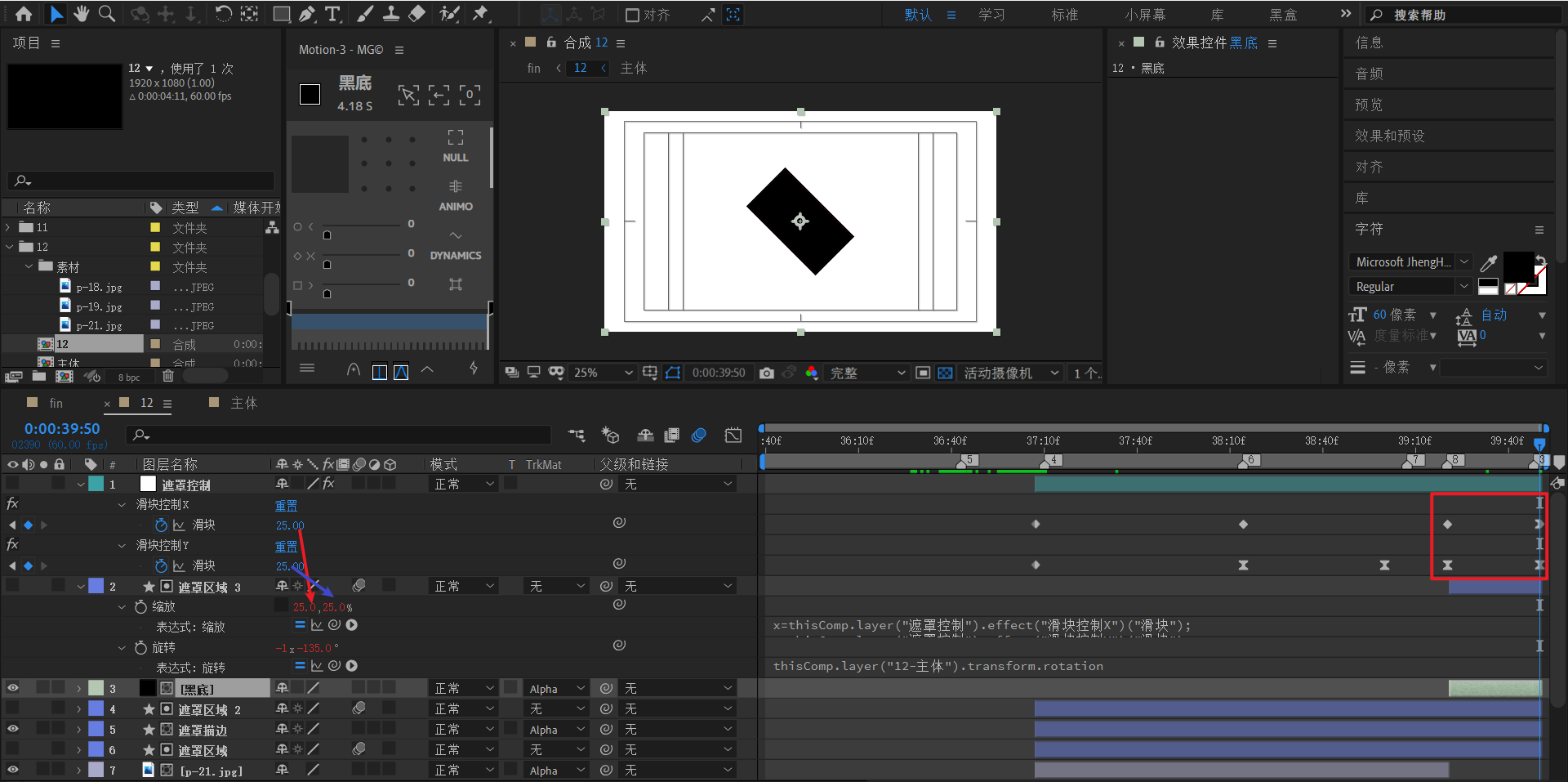Click the 主体 breadcrumb in viewer
The width and height of the screenshot is (1568, 782).
pyautogui.click(x=633, y=68)
